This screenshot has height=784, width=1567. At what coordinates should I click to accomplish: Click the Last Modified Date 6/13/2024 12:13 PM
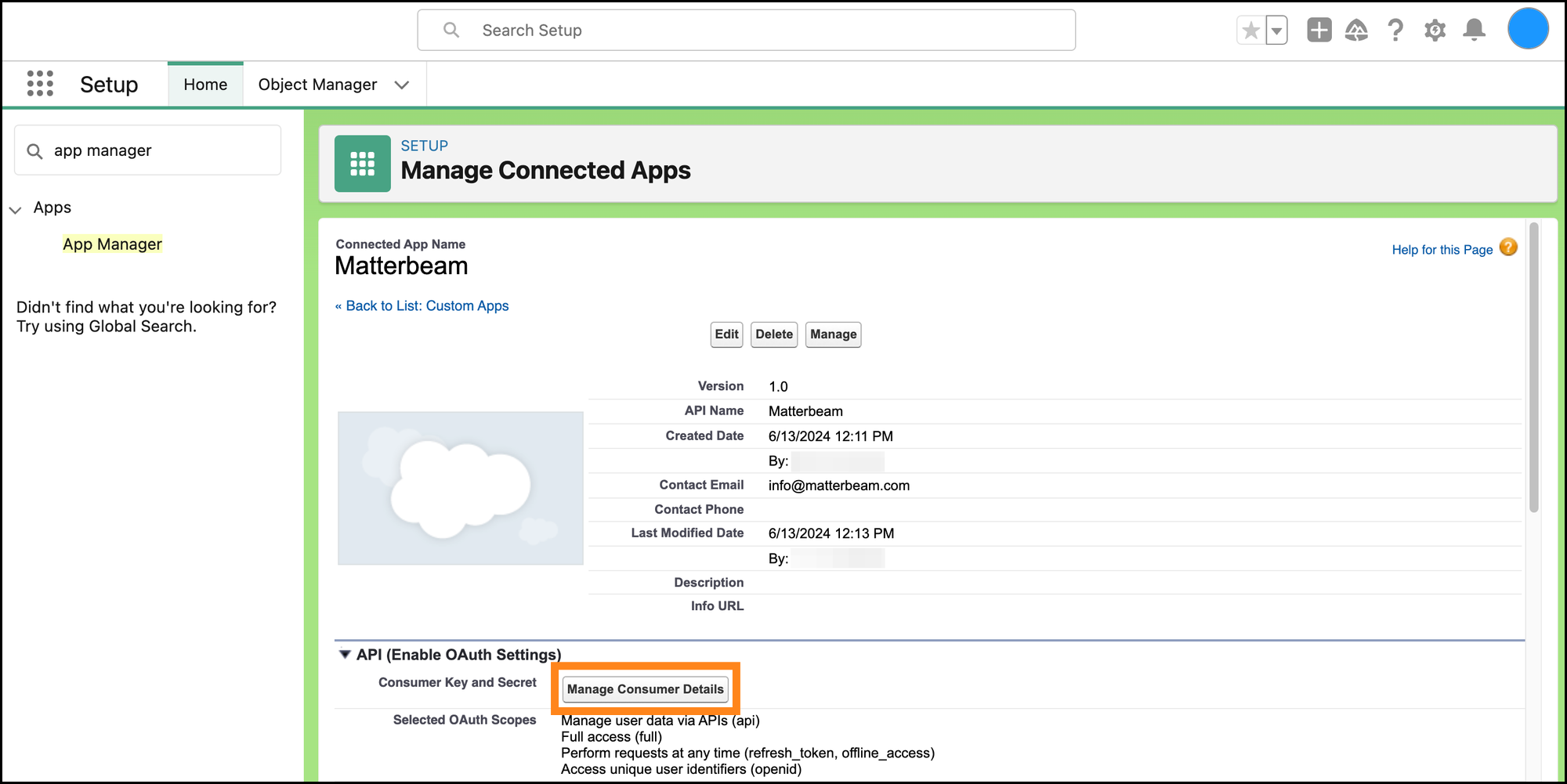pyautogui.click(x=831, y=533)
